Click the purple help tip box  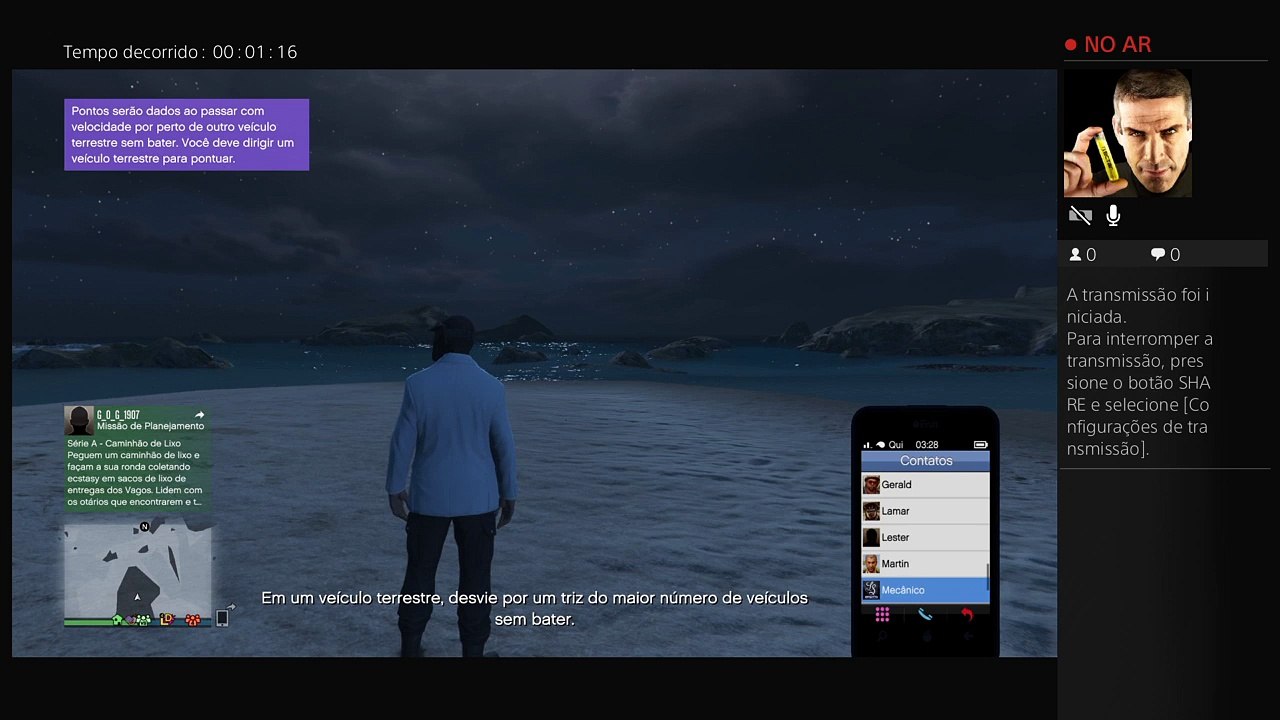tap(186, 135)
